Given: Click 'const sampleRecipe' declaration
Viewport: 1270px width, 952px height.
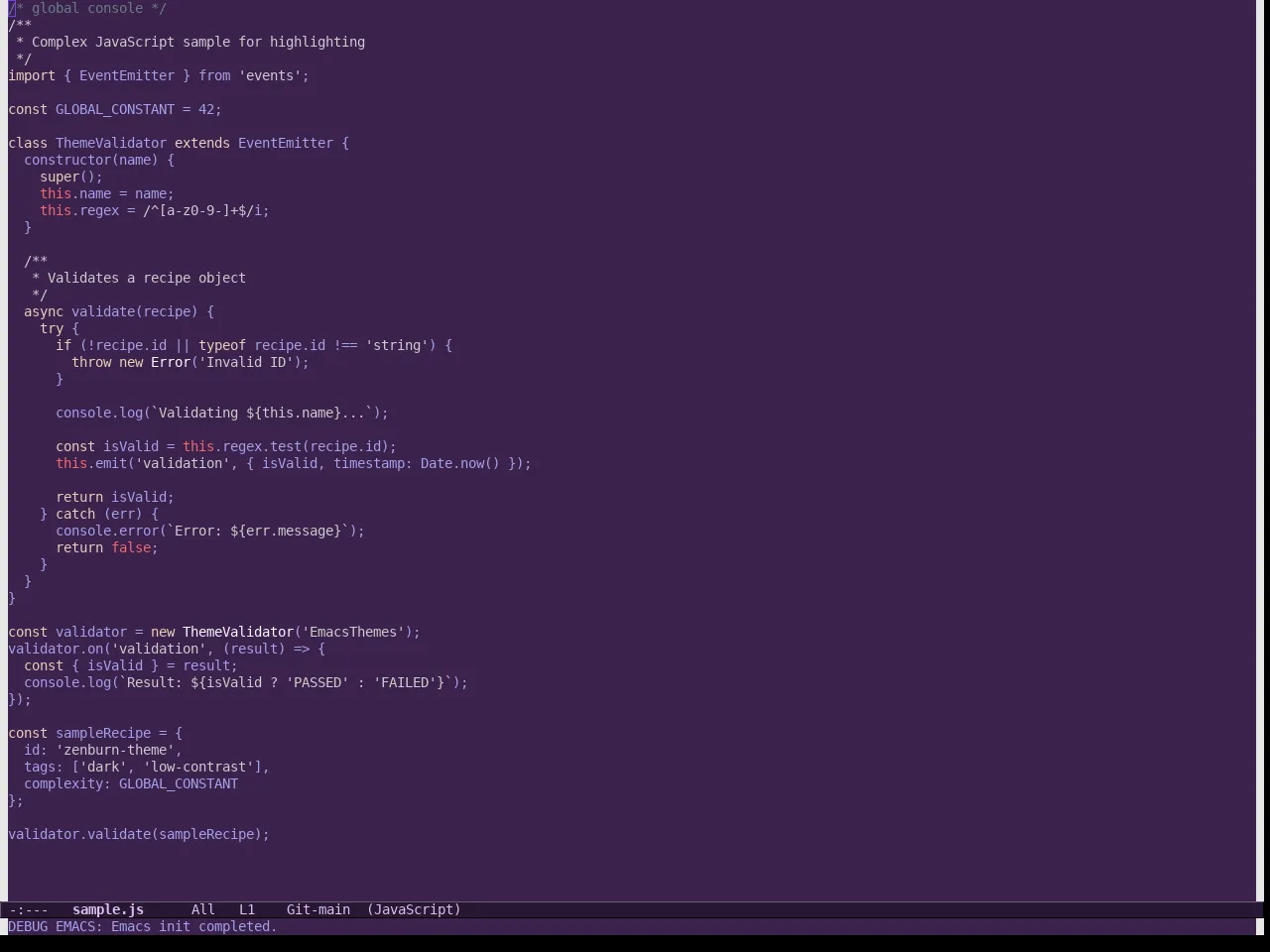Looking at the screenshot, I should click(x=79, y=733).
